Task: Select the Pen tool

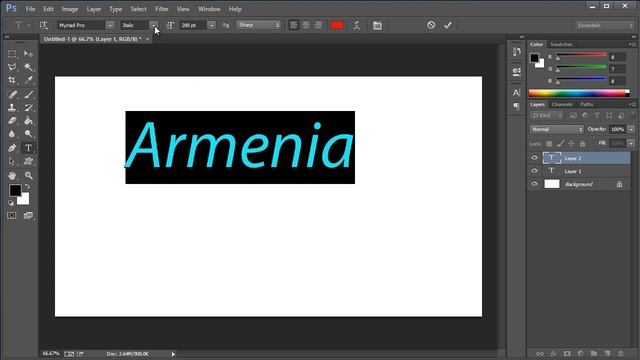Action: point(12,148)
